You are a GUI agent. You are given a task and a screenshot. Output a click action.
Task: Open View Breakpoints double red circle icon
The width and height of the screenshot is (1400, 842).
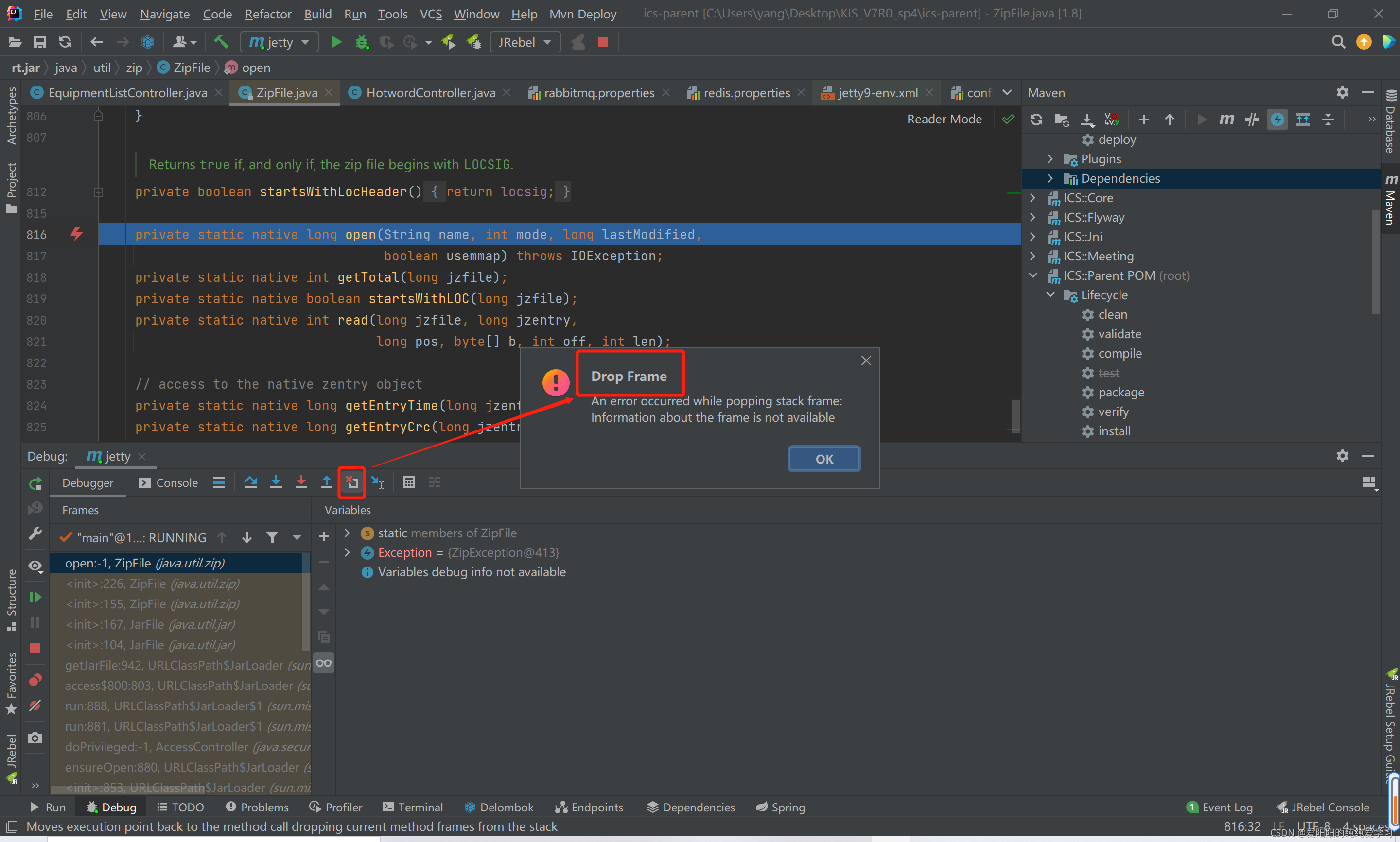[x=35, y=680]
